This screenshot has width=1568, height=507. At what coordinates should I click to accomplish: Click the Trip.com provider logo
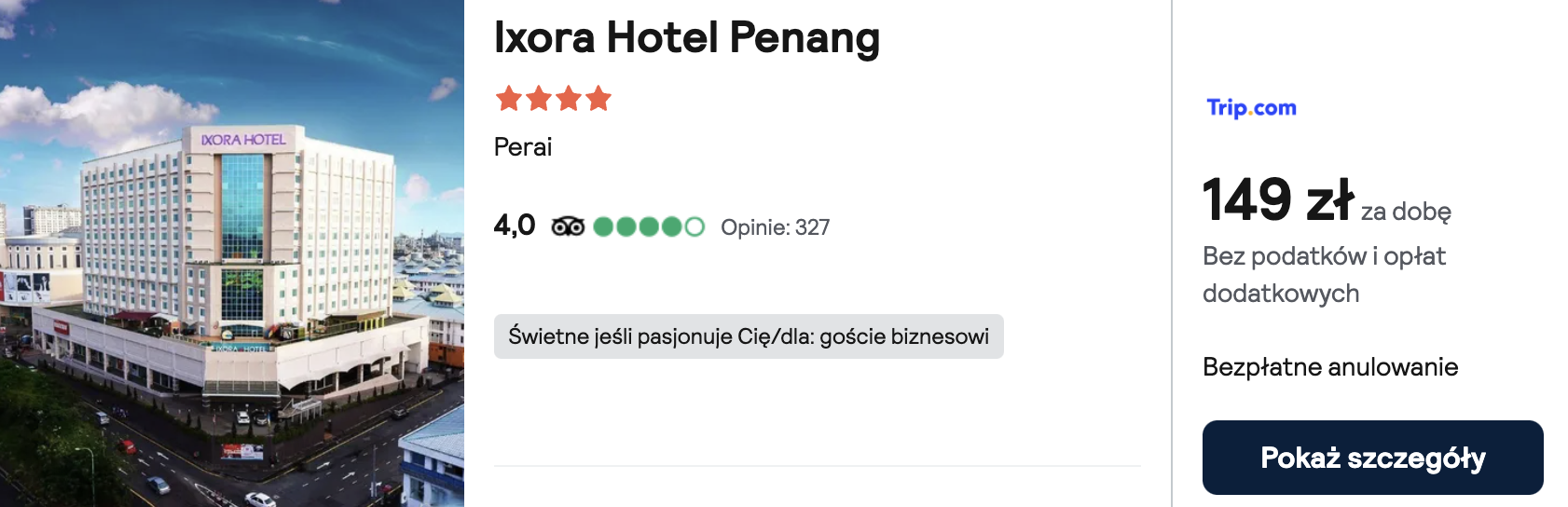(x=1251, y=107)
